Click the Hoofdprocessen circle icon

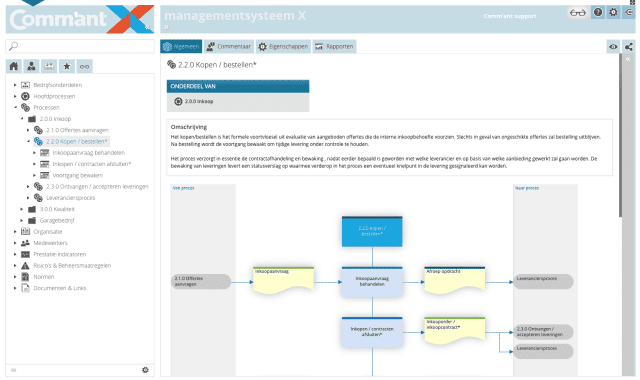[25, 96]
